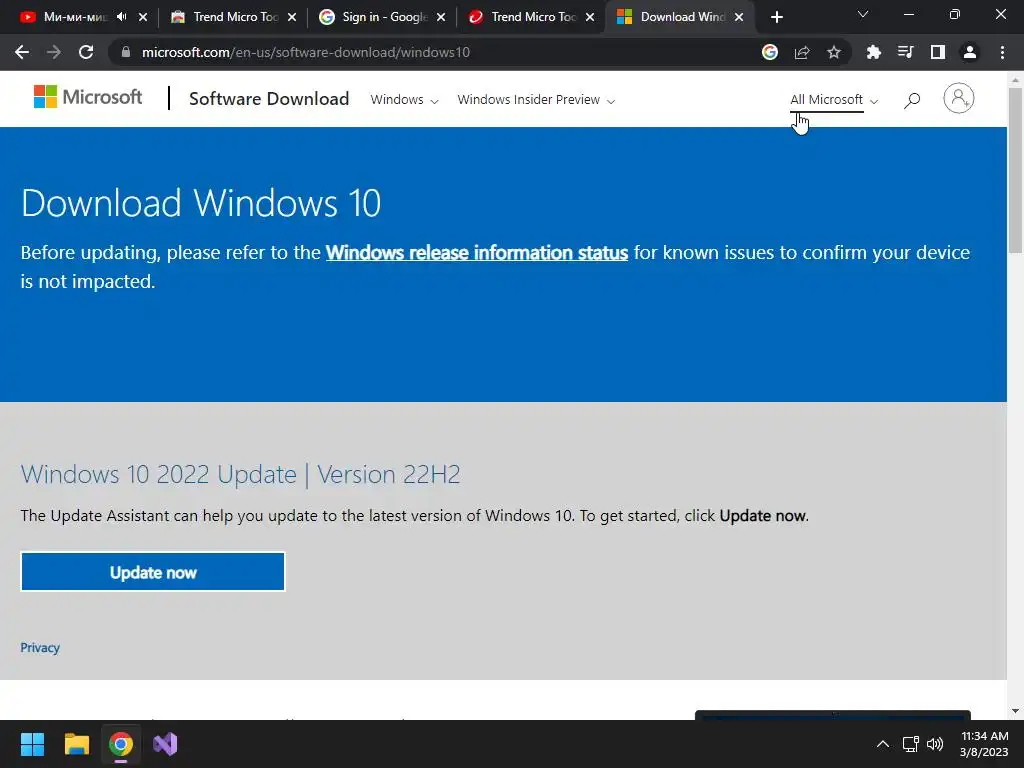
Task: Click the lock icon in address bar
Action: (126, 52)
